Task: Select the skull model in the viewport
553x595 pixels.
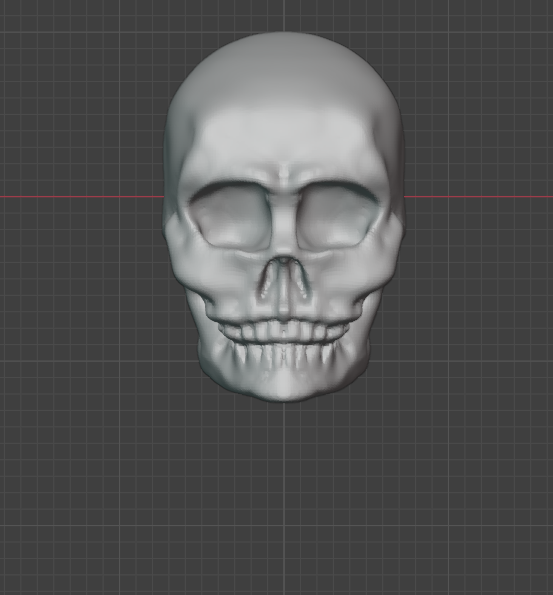Action: point(284,217)
